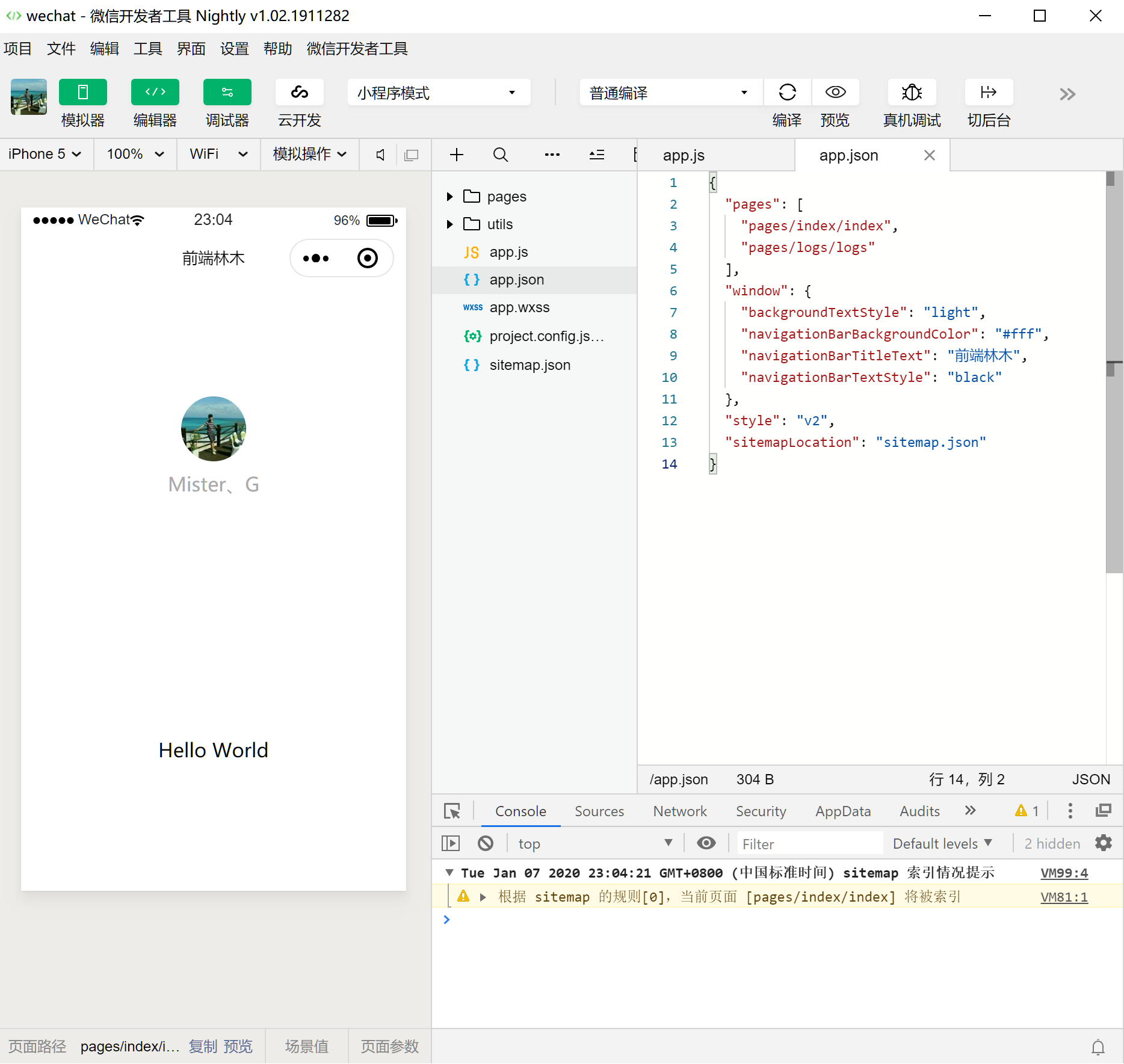This screenshot has height=1064, width=1124.
Task: Open the 小程序模式 mode dropdown
Action: (x=439, y=93)
